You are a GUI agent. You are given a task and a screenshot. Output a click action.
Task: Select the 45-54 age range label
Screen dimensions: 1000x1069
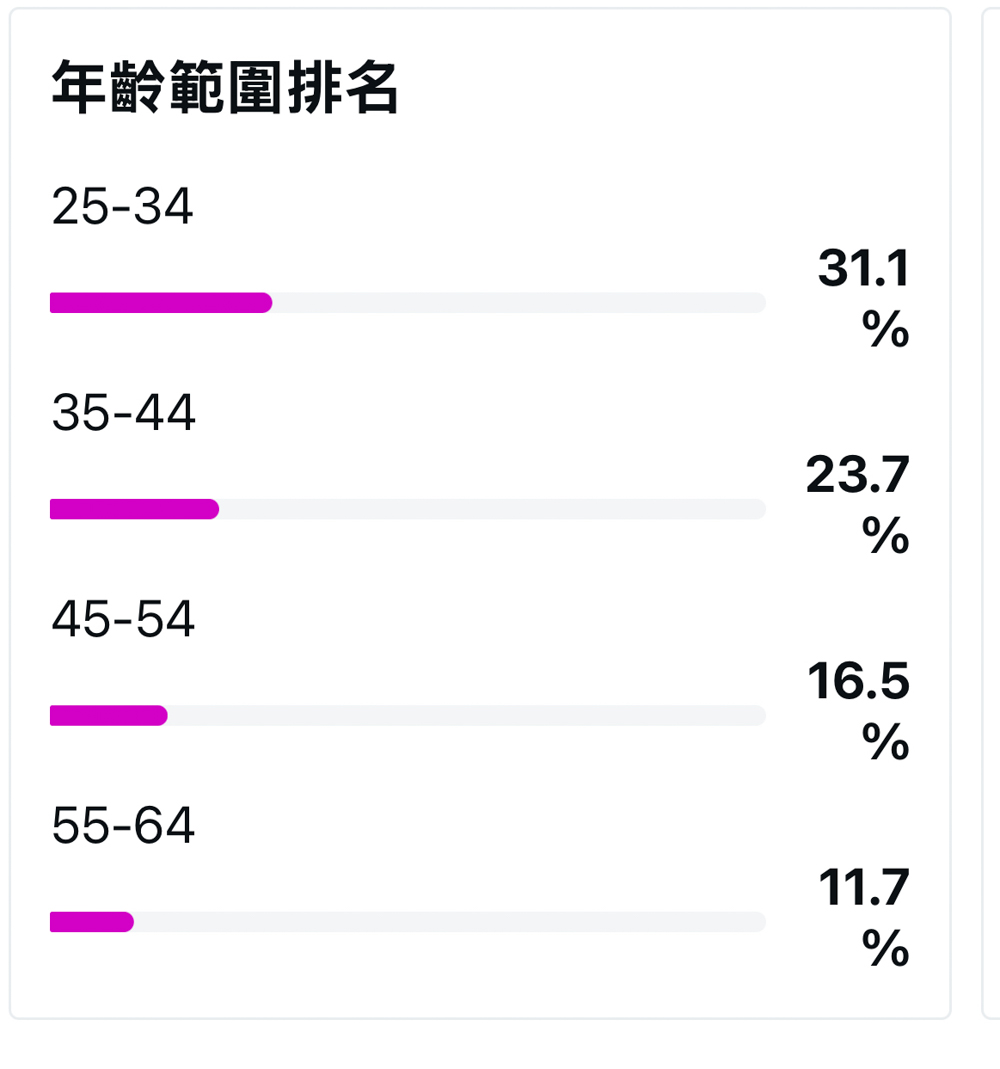(123, 619)
